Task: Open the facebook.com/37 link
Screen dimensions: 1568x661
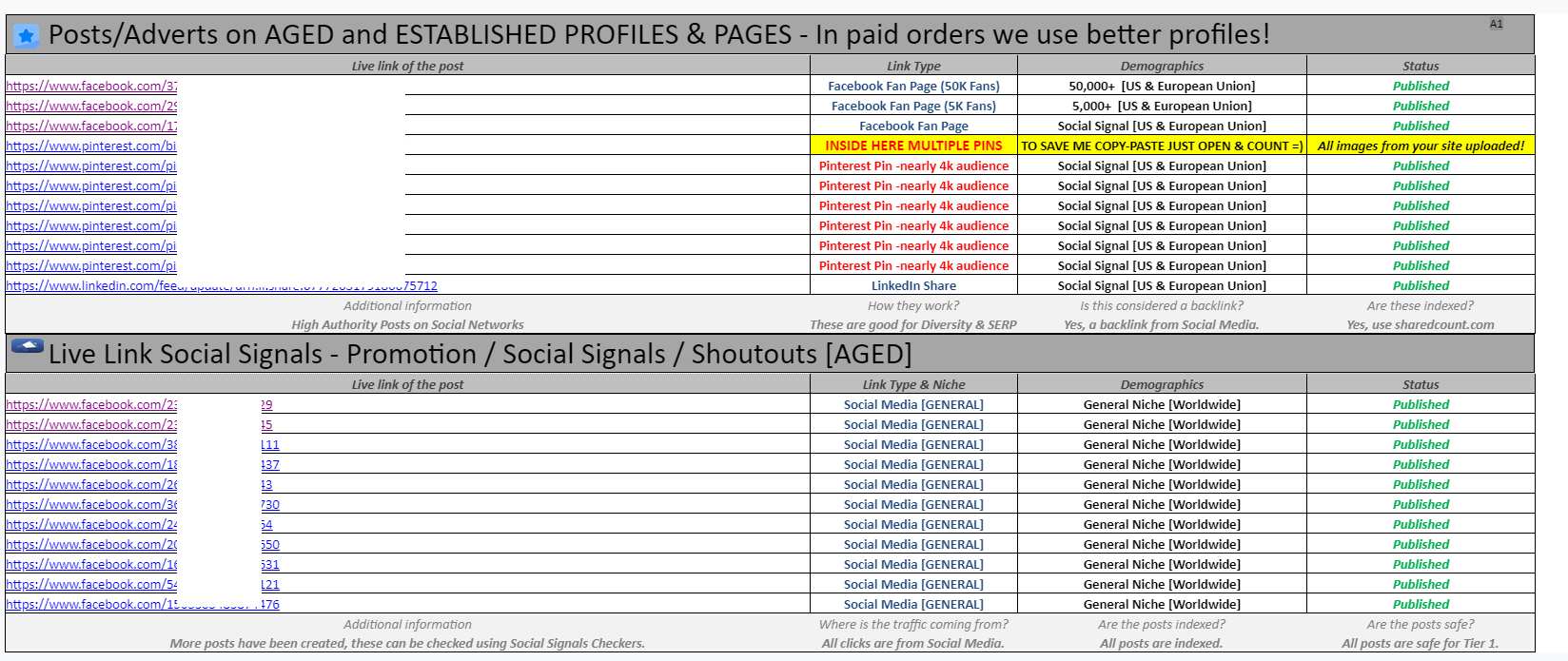Action: click(91, 86)
